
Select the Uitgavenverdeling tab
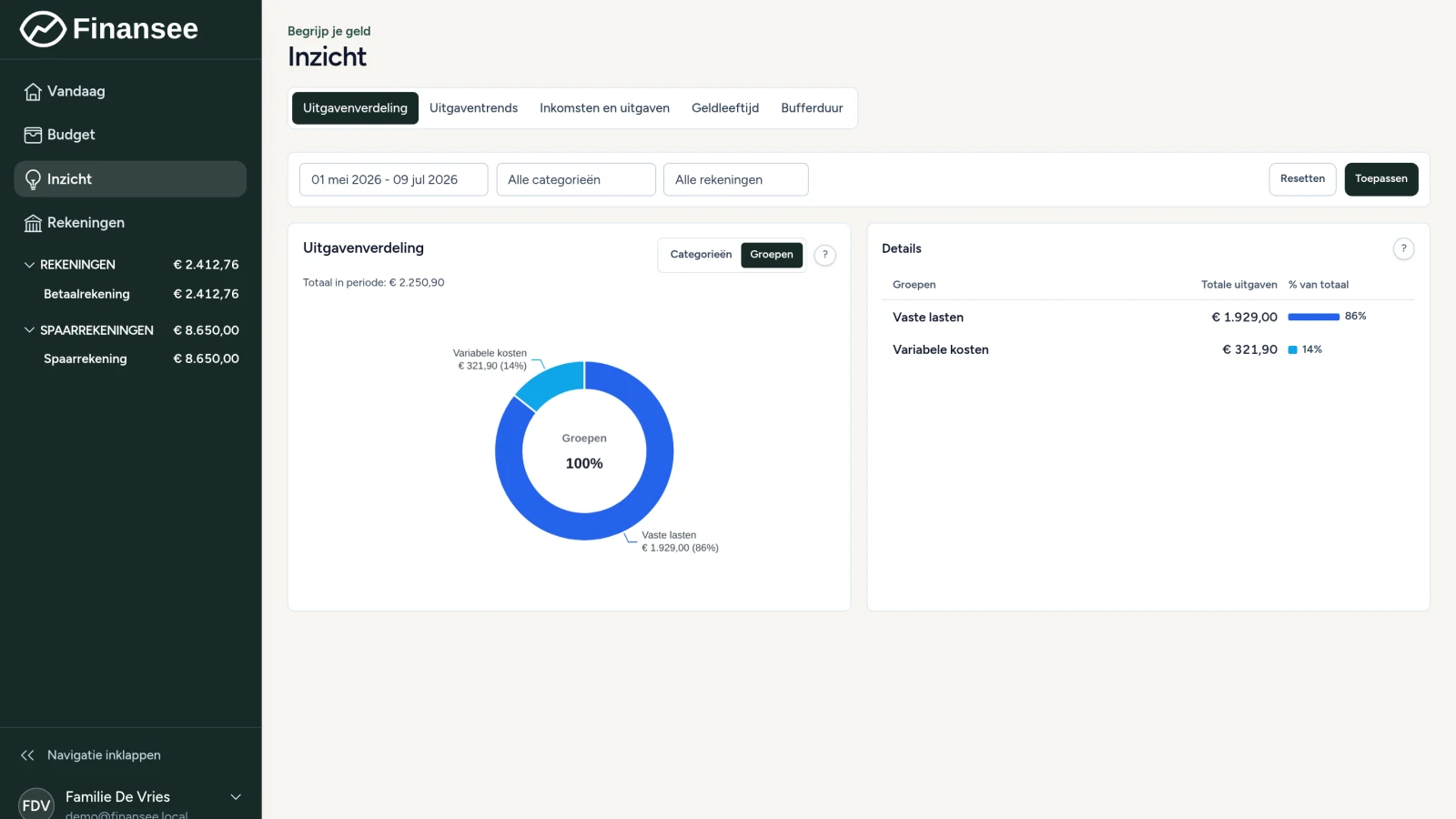355,108
